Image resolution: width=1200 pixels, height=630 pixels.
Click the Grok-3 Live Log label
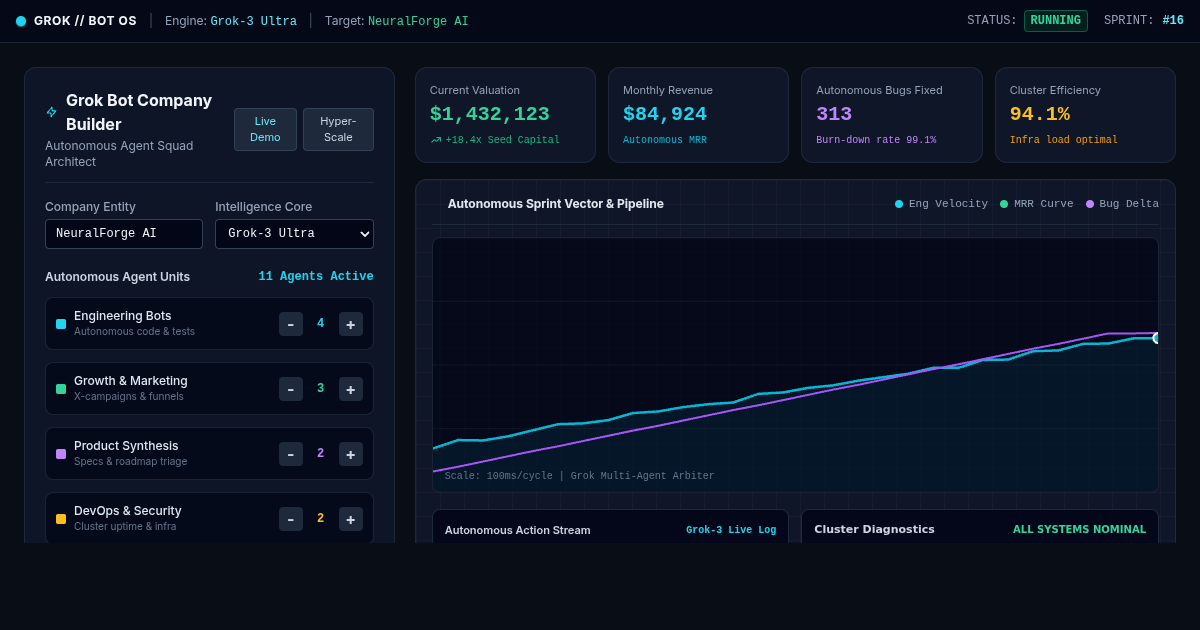pyautogui.click(x=731, y=530)
